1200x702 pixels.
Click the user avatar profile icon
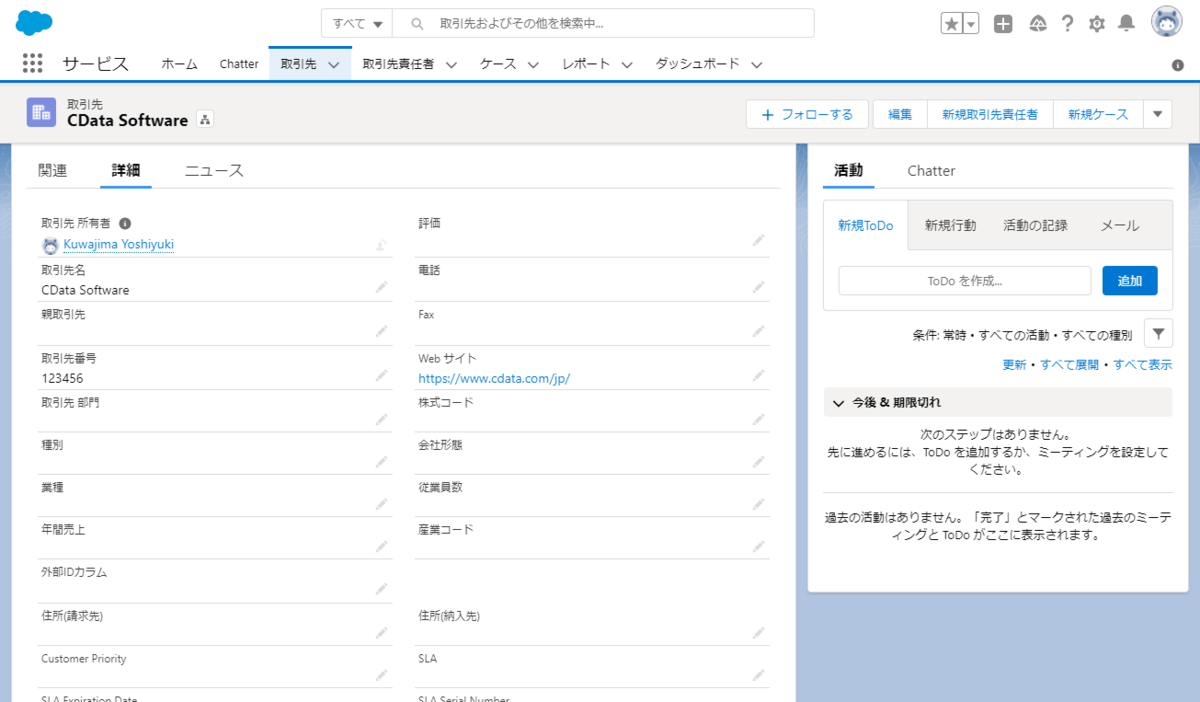coord(1166,22)
